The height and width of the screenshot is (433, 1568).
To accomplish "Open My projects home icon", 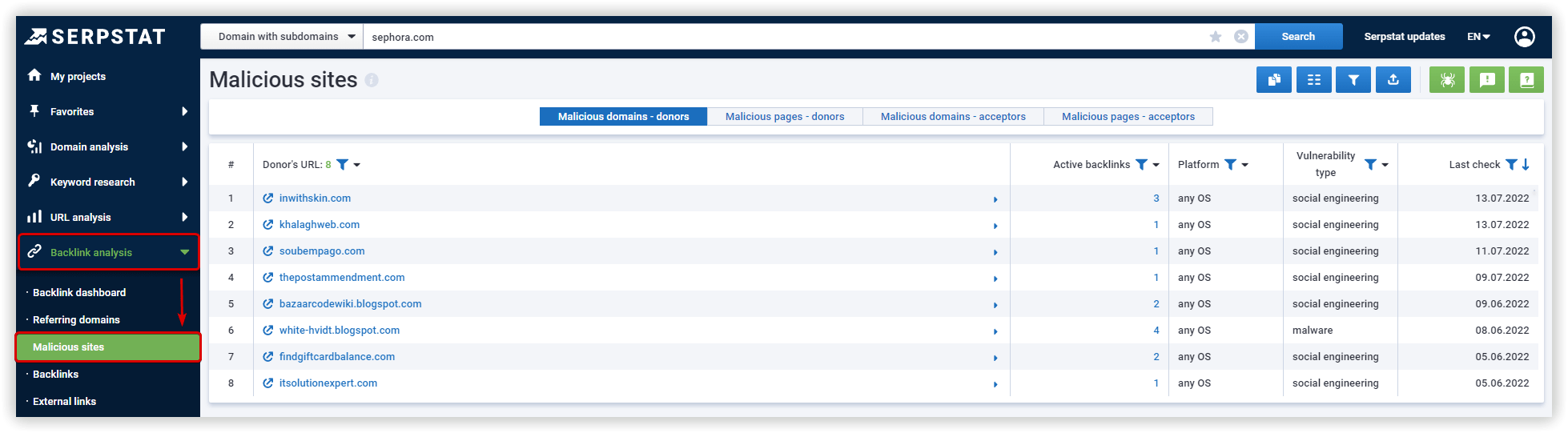I will click(34, 75).
